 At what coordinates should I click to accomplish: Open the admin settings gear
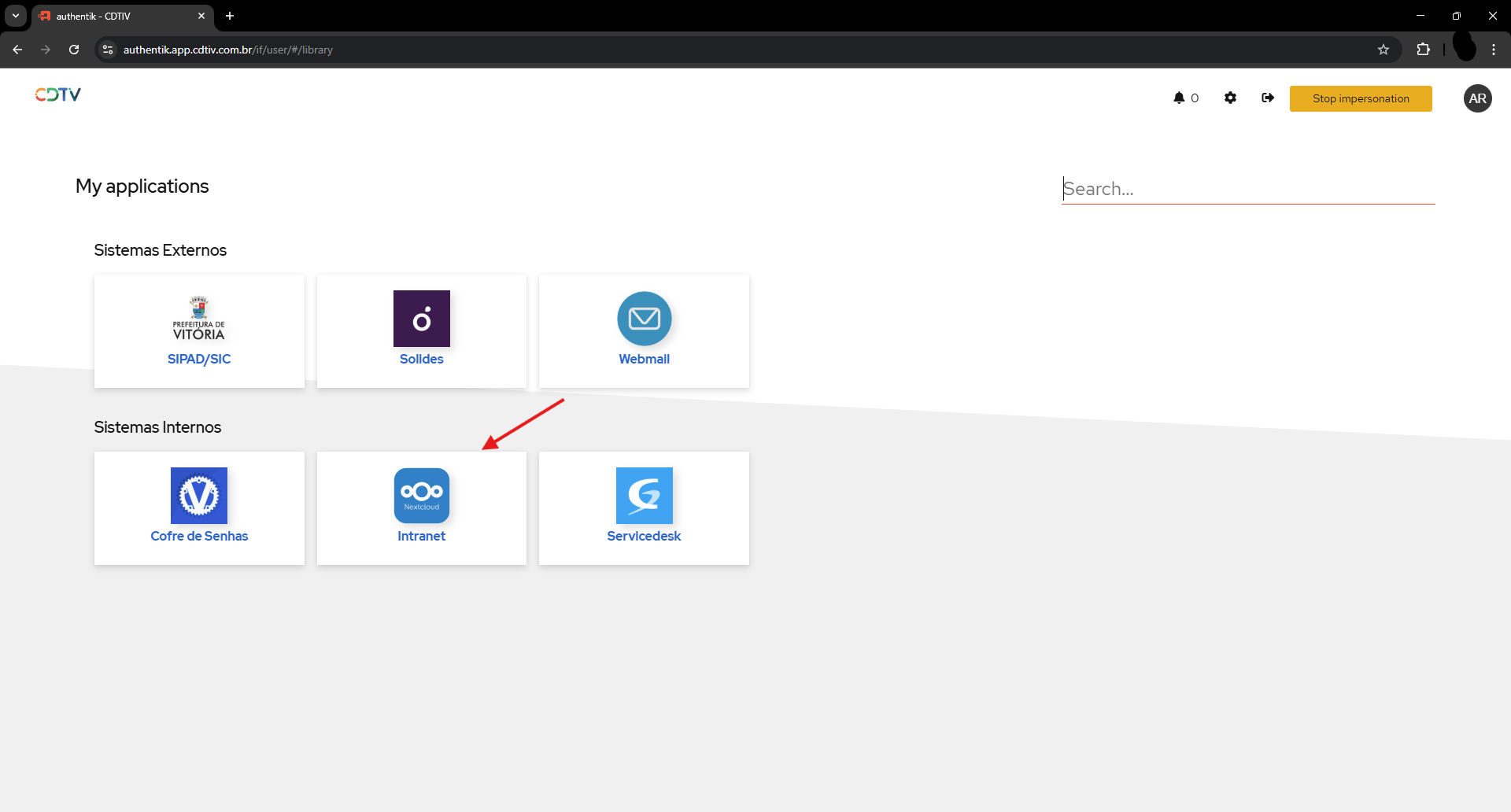(x=1230, y=98)
